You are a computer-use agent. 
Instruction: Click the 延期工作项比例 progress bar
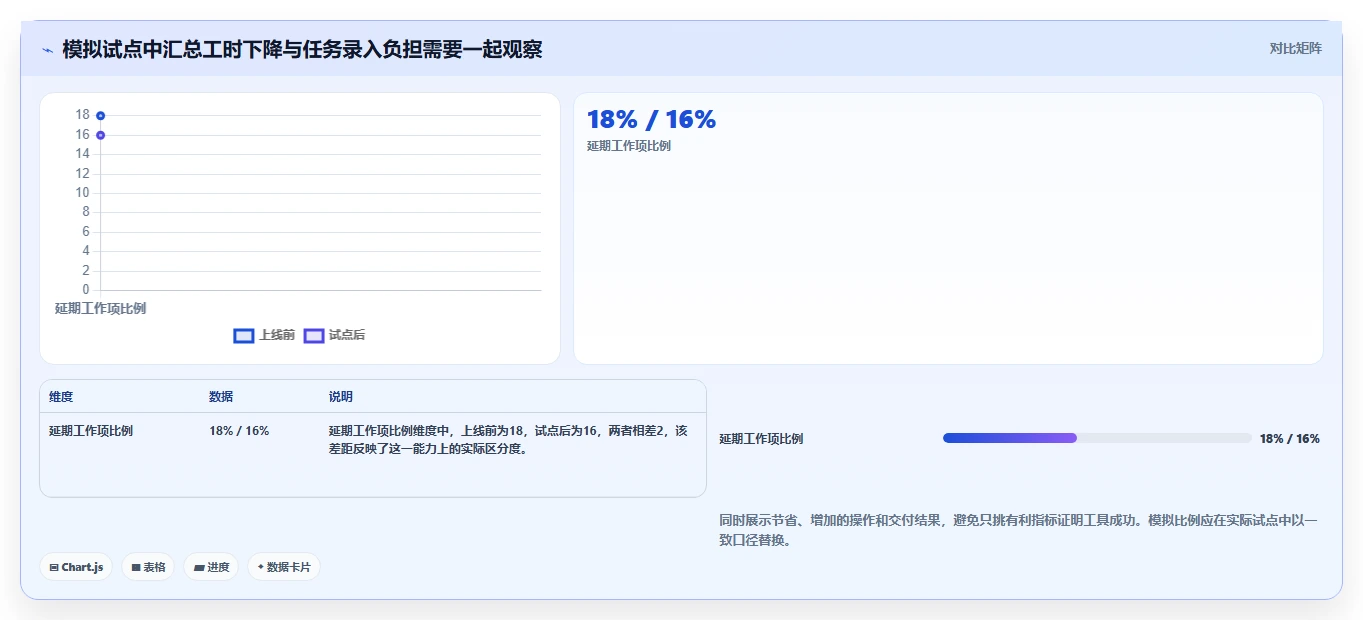[1097, 438]
